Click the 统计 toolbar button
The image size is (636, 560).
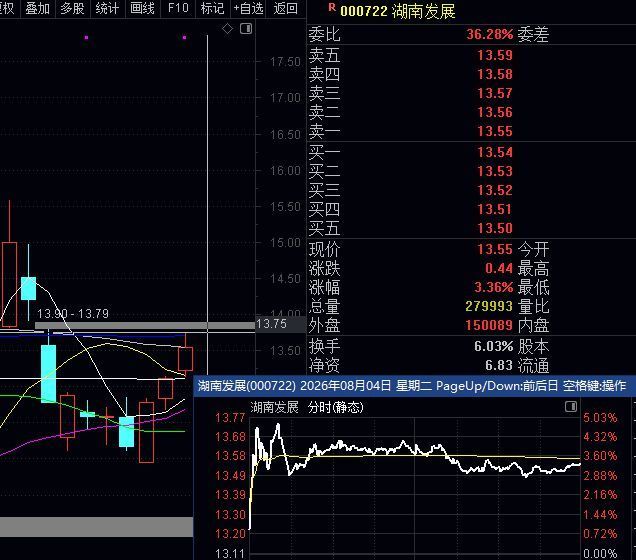[x=107, y=8]
